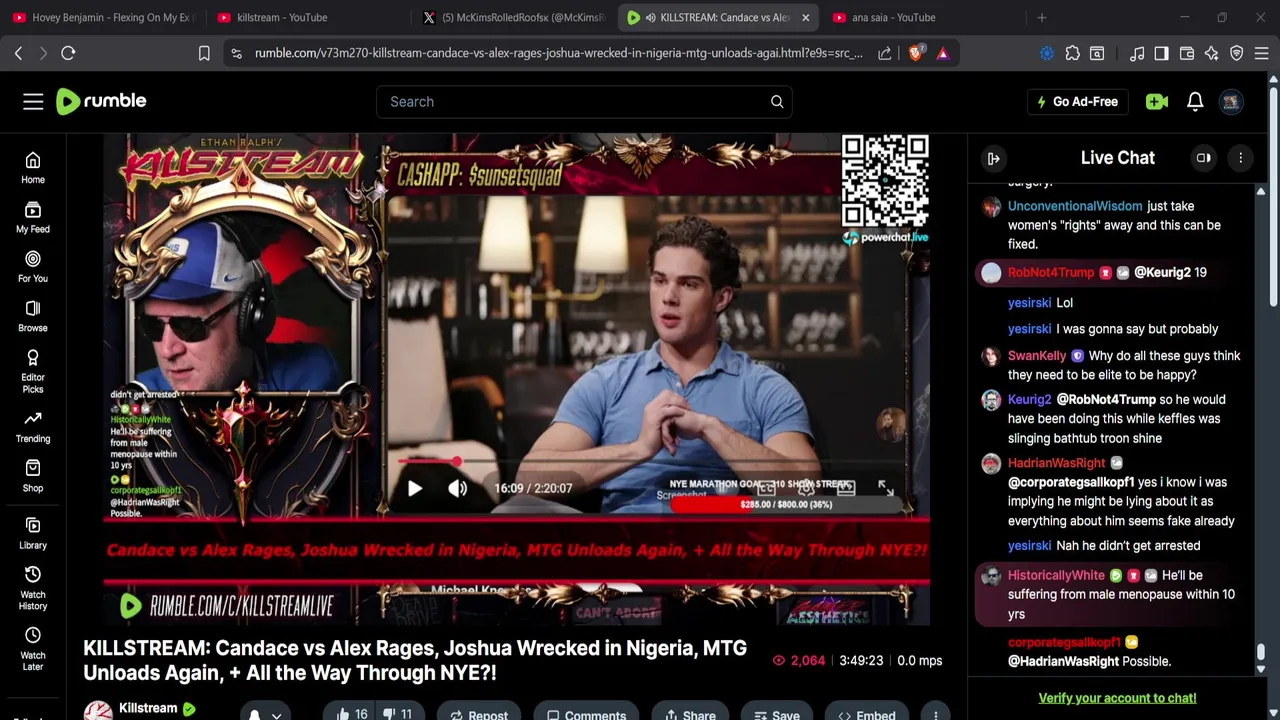Click the Go Ad-Free button
Screen dimensions: 1280x720
(x=1078, y=101)
